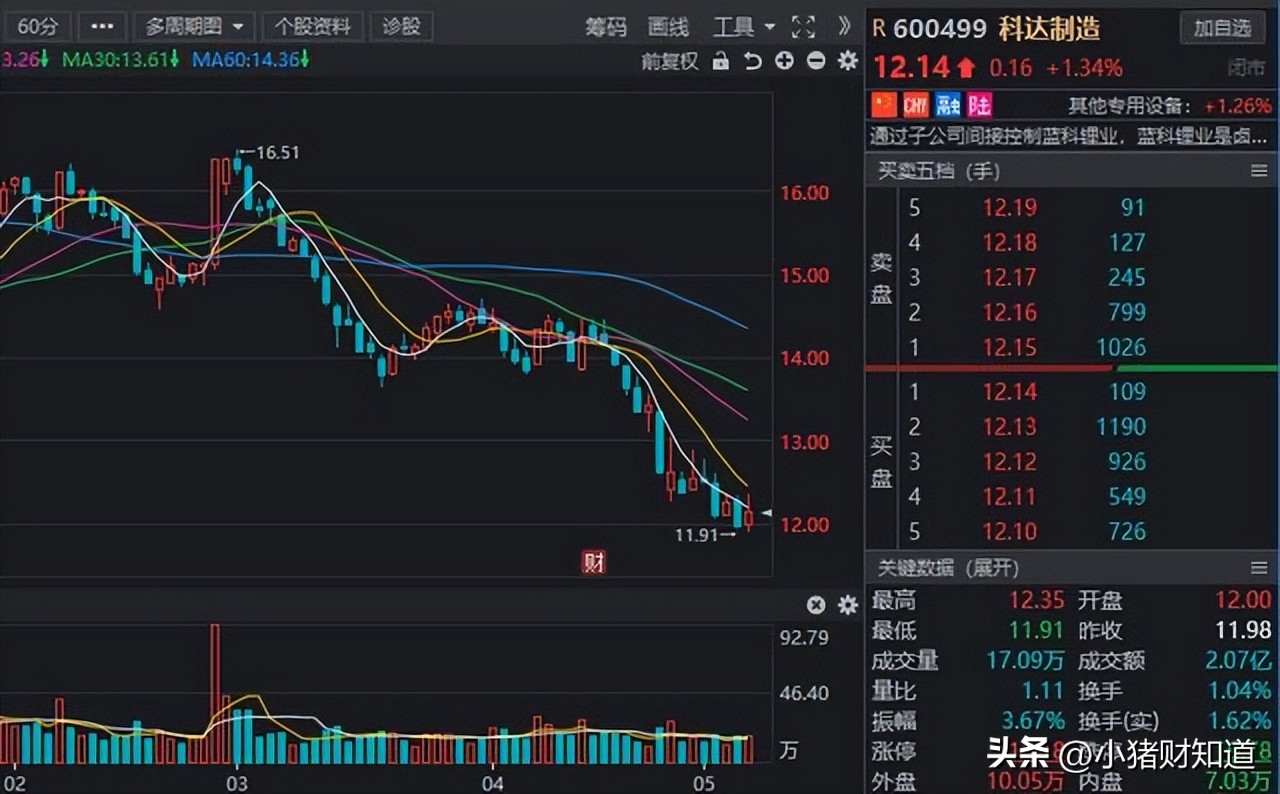Open the 买卖五档 panel hamburger menu icon
Screen dimensions: 1280x794
(x=1262, y=171)
